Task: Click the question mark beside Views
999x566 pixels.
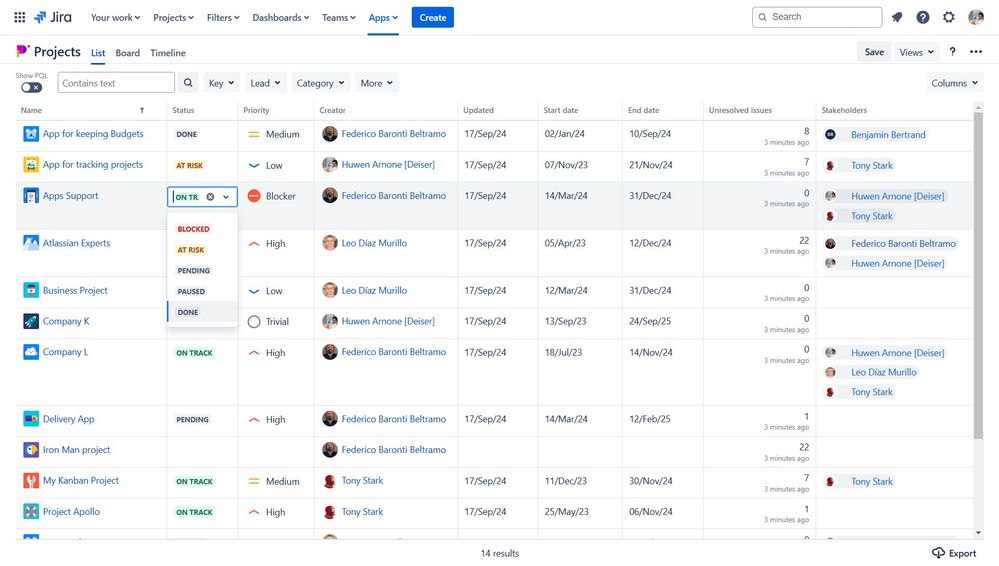Action: tap(952, 52)
